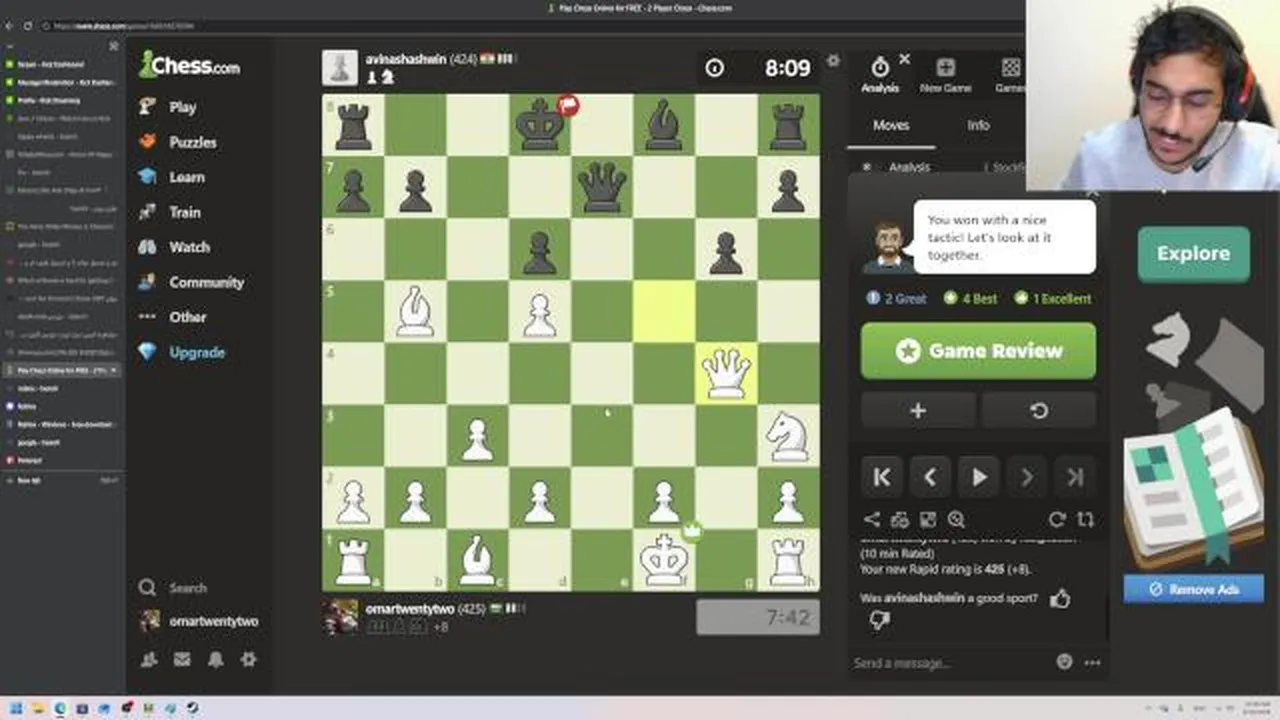Give thumbs down for good sport
1280x720 pixels.
[879, 620]
